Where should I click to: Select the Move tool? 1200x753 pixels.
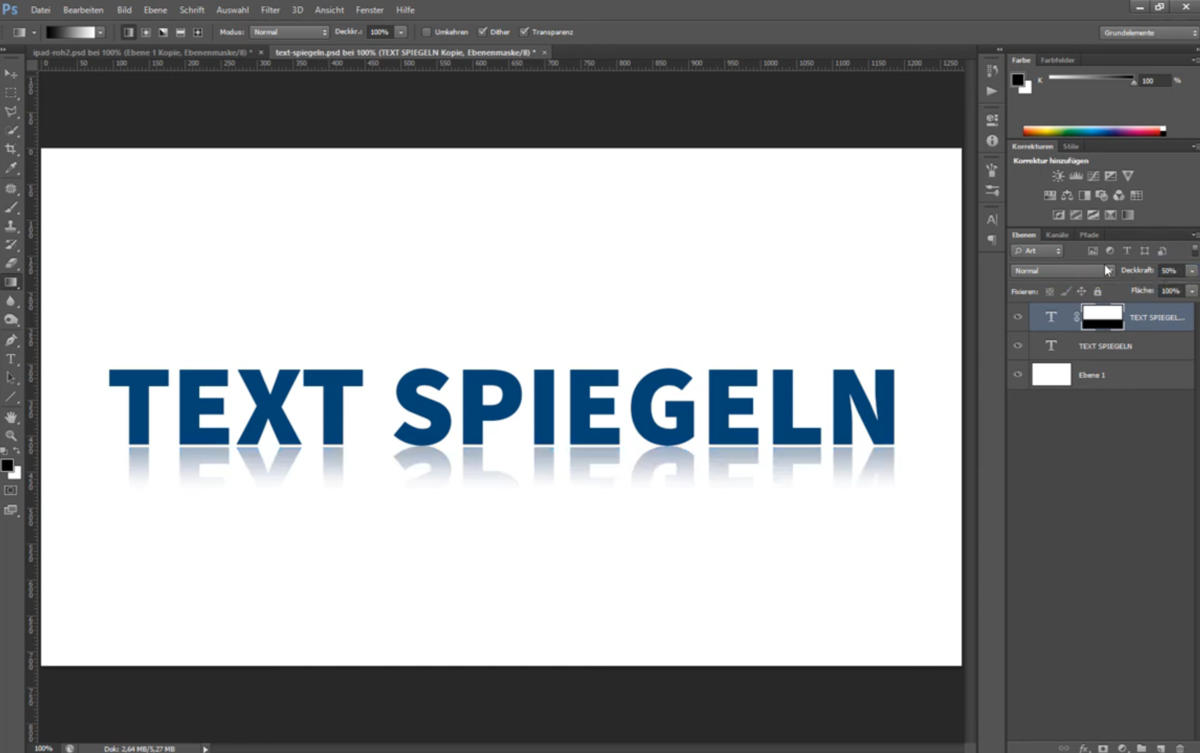coord(13,73)
